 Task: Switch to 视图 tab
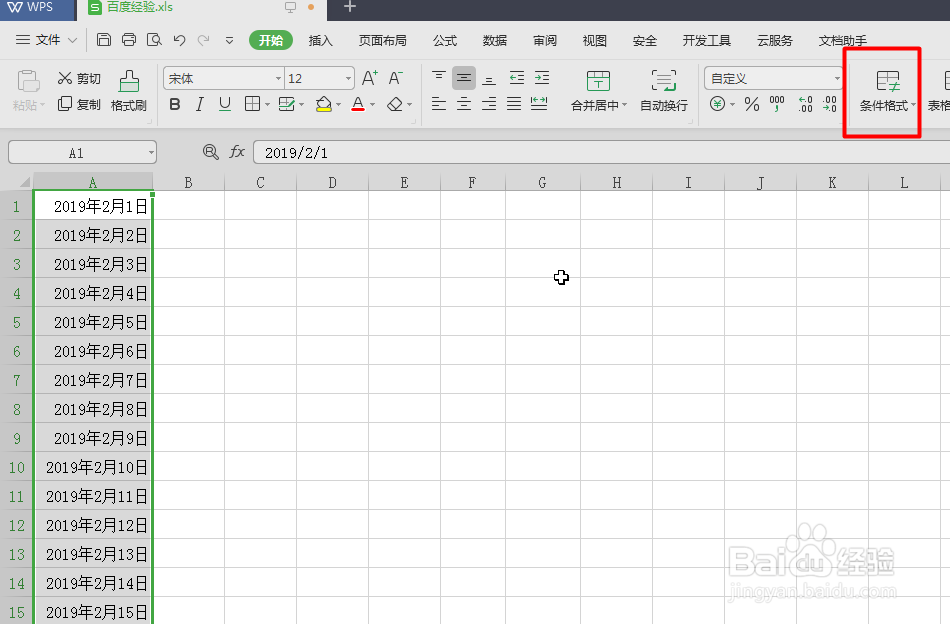[594, 41]
